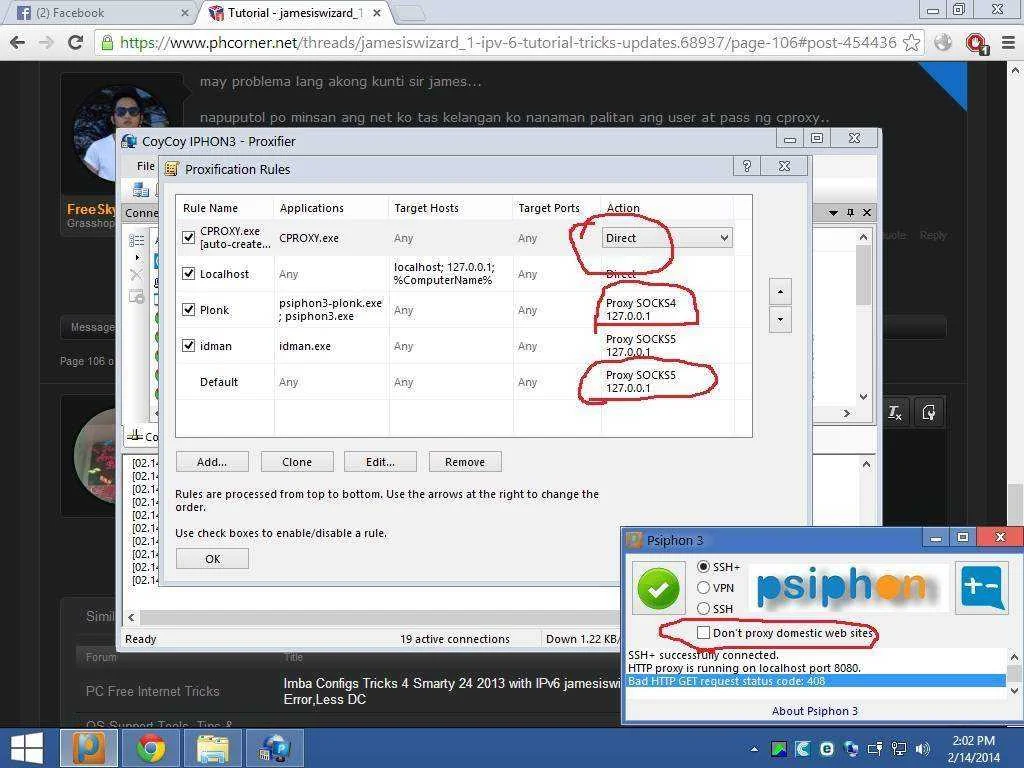Viewport: 1024px width, 768px height.
Task: Click the Edit... button
Action: (x=380, y=462)
